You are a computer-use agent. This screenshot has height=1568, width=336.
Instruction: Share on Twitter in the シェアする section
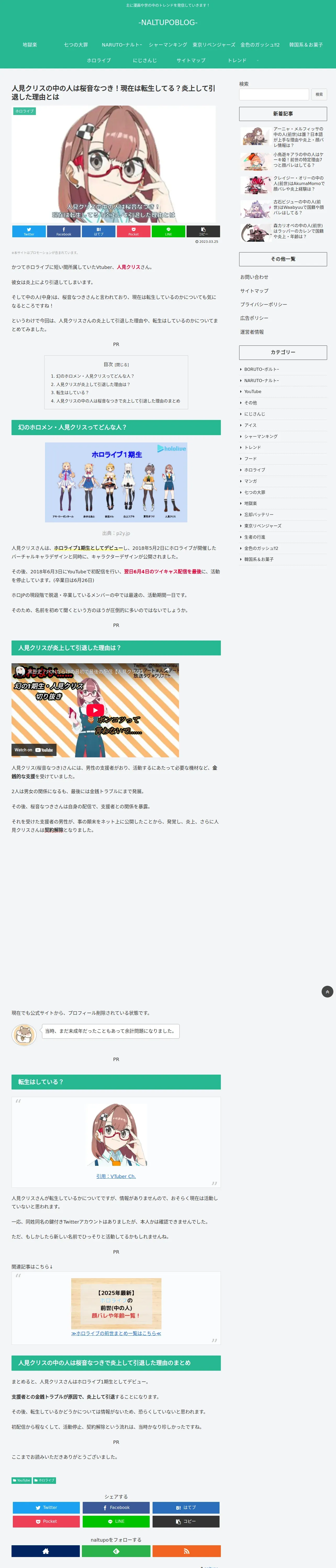pos(46,1507)
